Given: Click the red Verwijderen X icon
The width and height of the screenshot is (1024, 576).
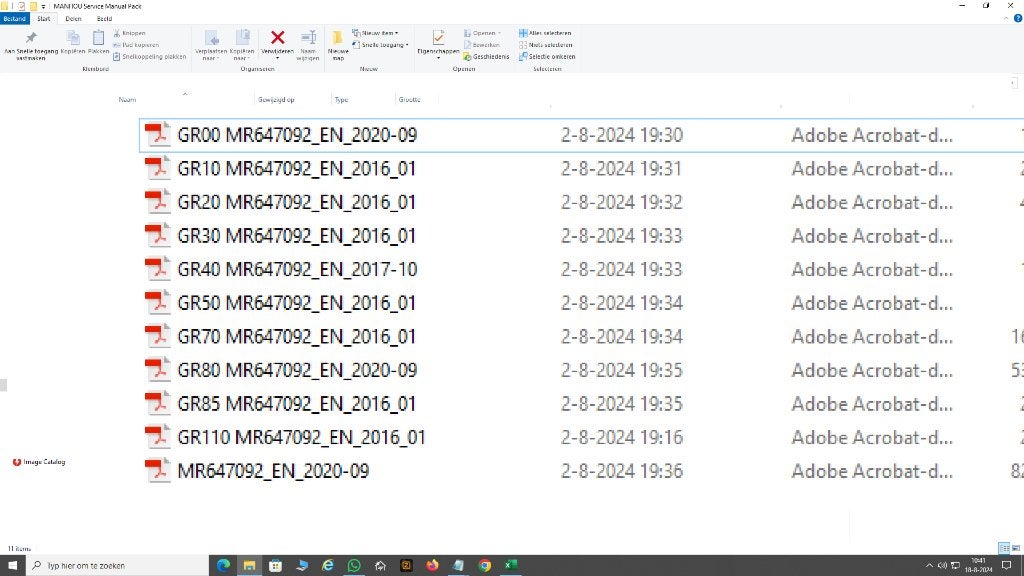Looking at the screenshot, I should point(278,38).
